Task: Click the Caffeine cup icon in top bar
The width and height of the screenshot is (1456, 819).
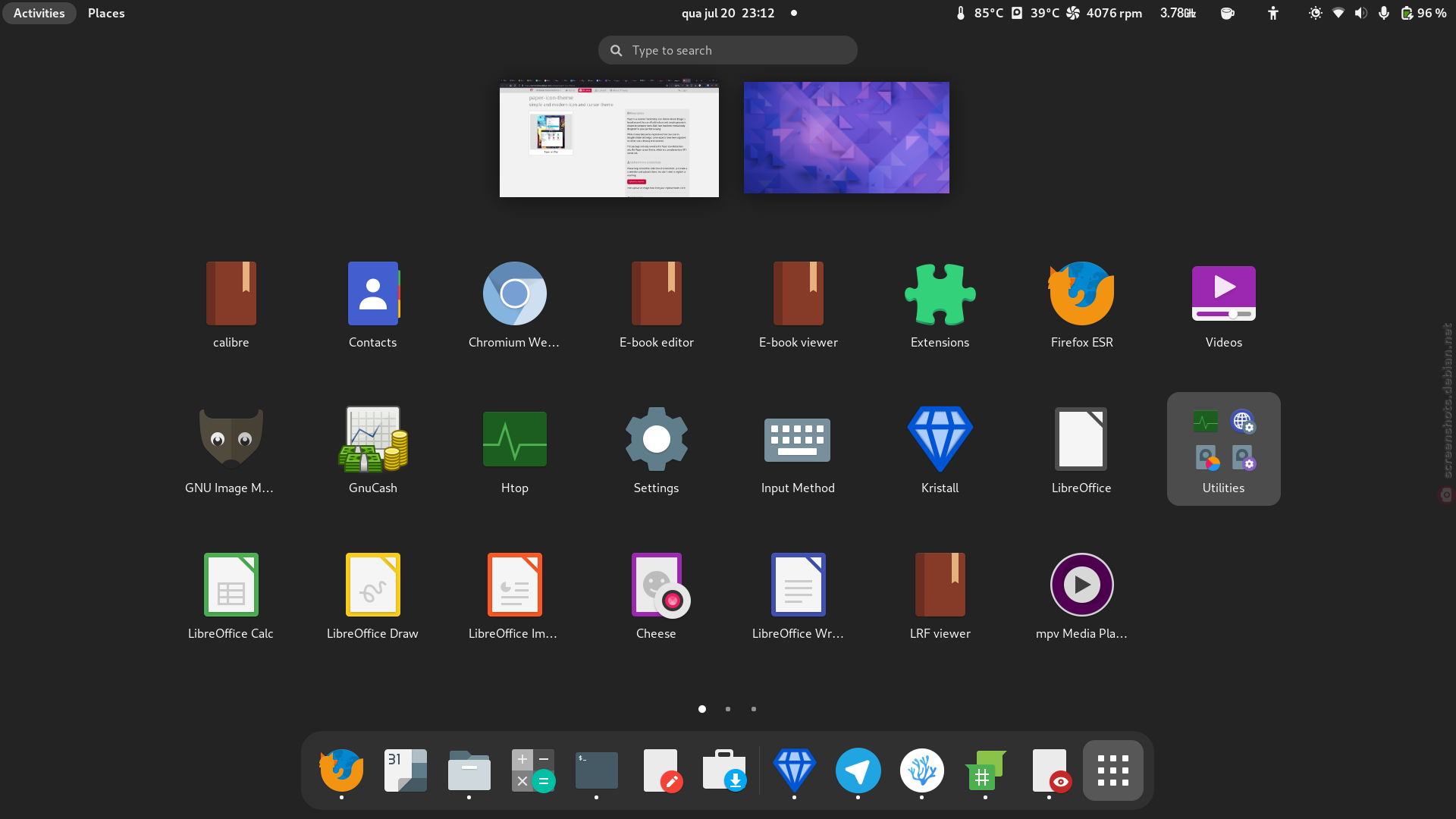Action: click(1228, 13)
